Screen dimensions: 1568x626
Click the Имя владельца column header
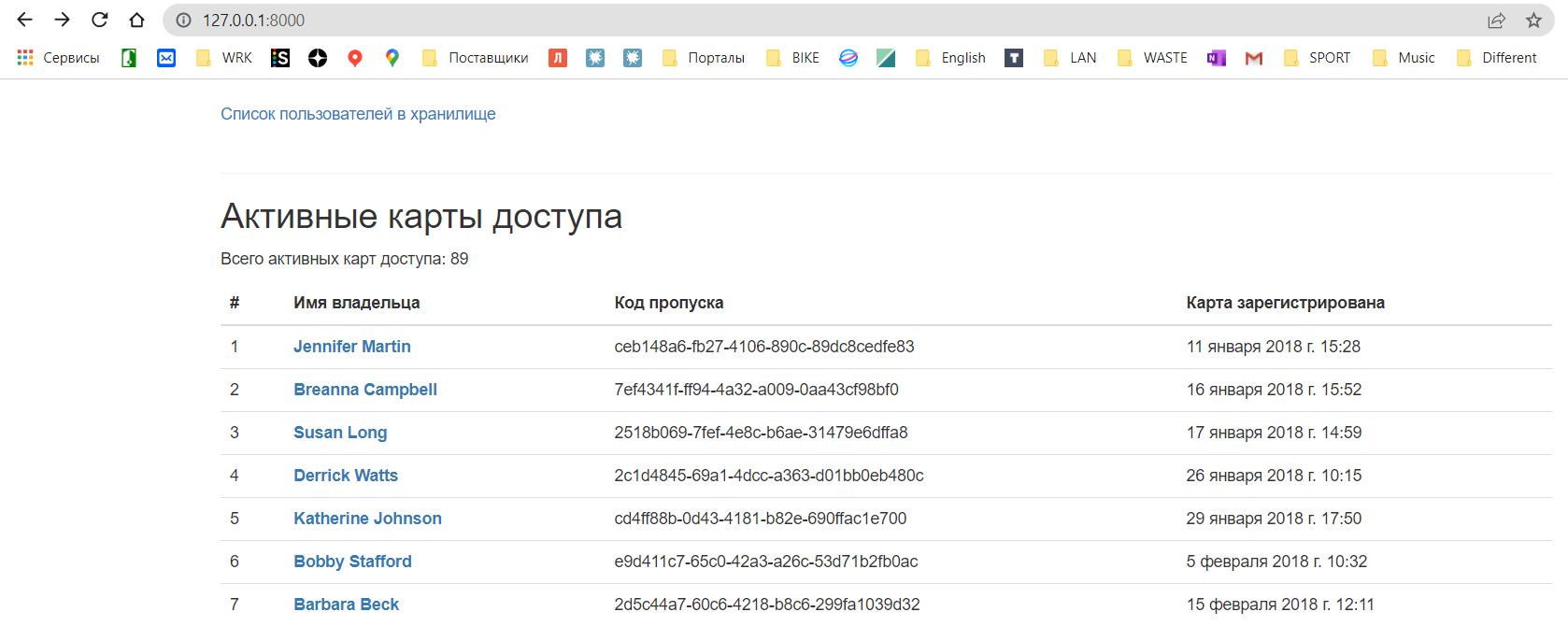357,303
